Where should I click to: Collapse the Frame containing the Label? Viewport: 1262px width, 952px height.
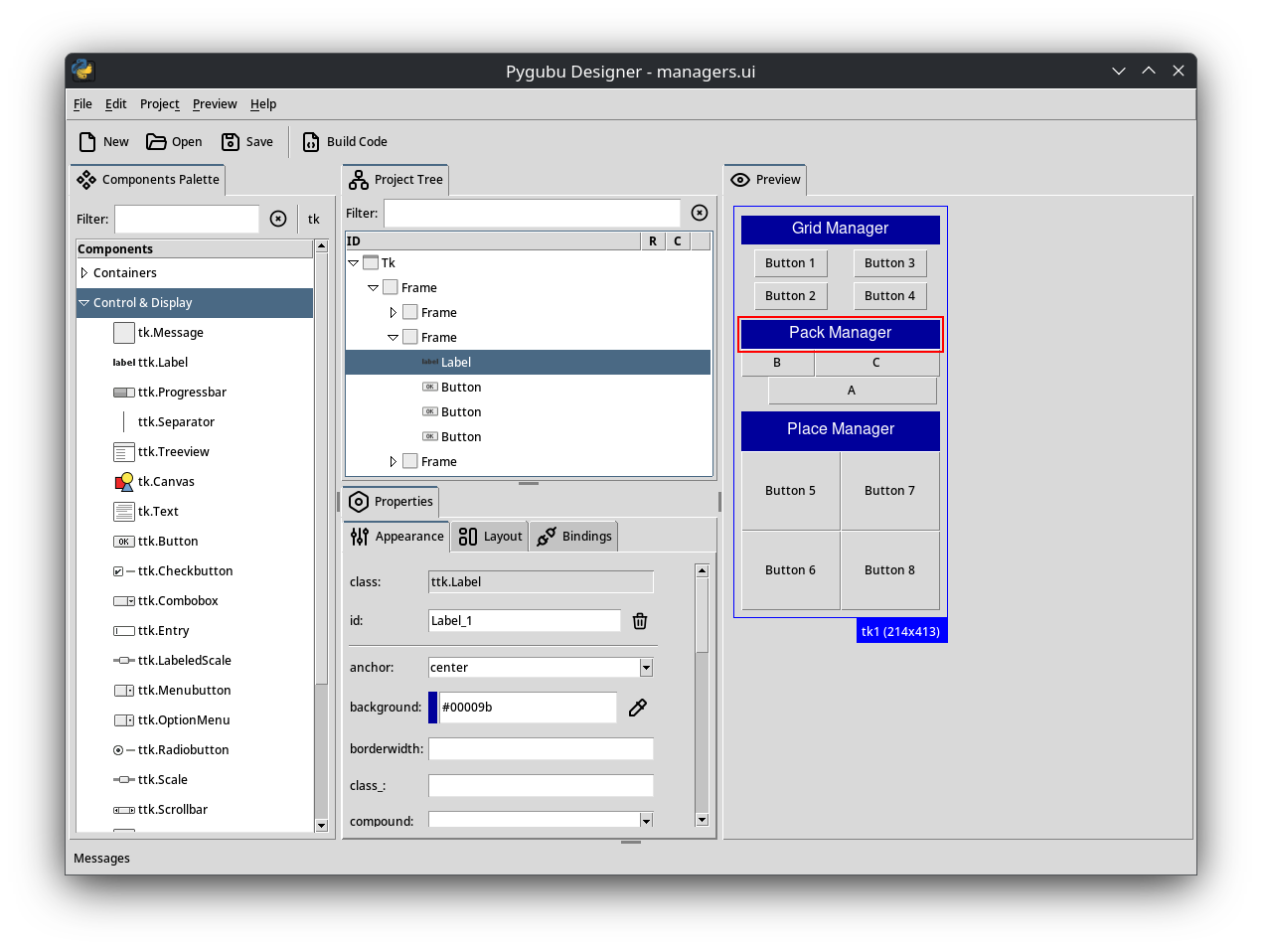point(393,338)
